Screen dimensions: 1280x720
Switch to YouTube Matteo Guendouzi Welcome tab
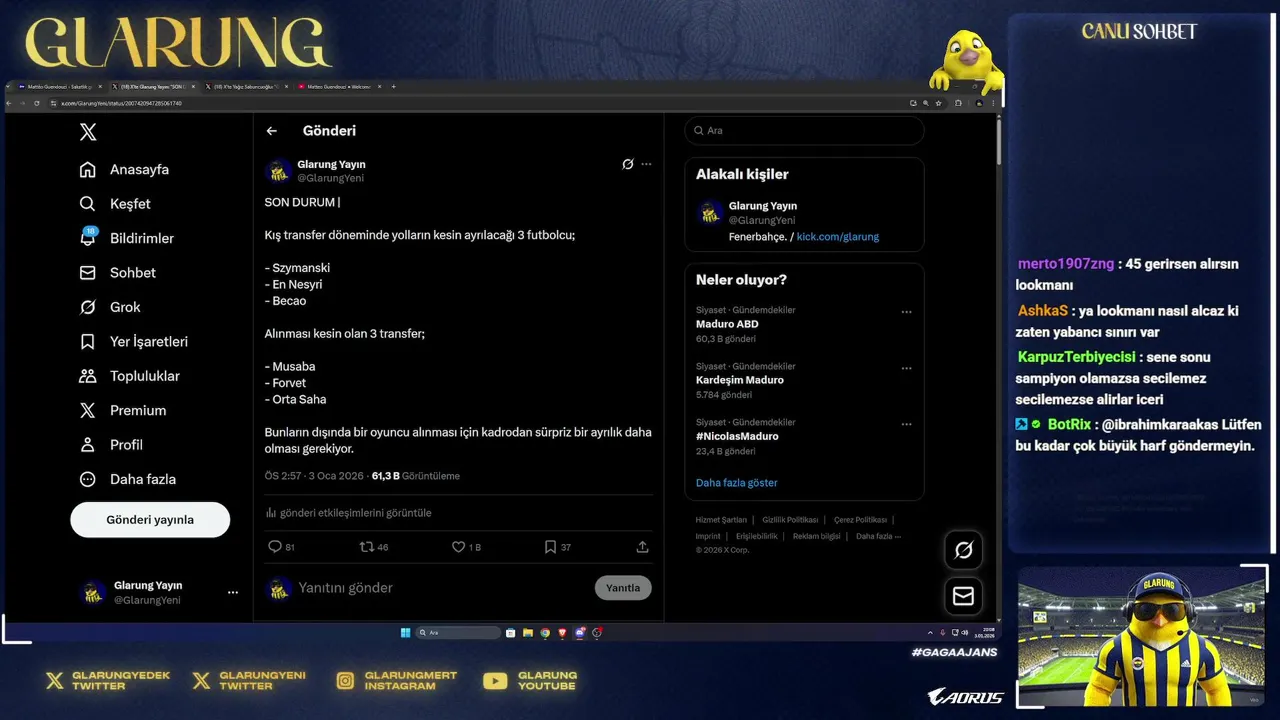338,87
